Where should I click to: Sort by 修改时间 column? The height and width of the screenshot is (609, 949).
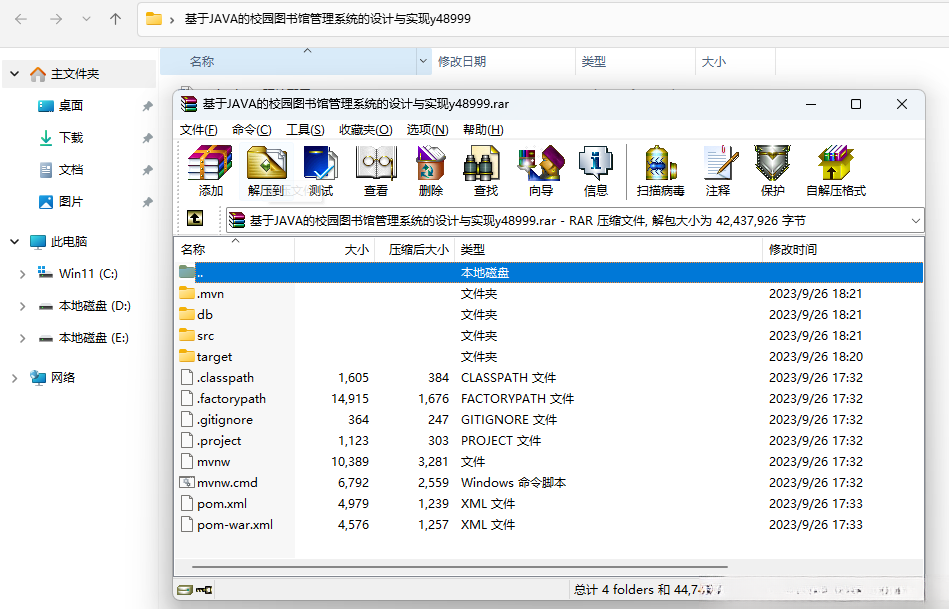(842, 249)
